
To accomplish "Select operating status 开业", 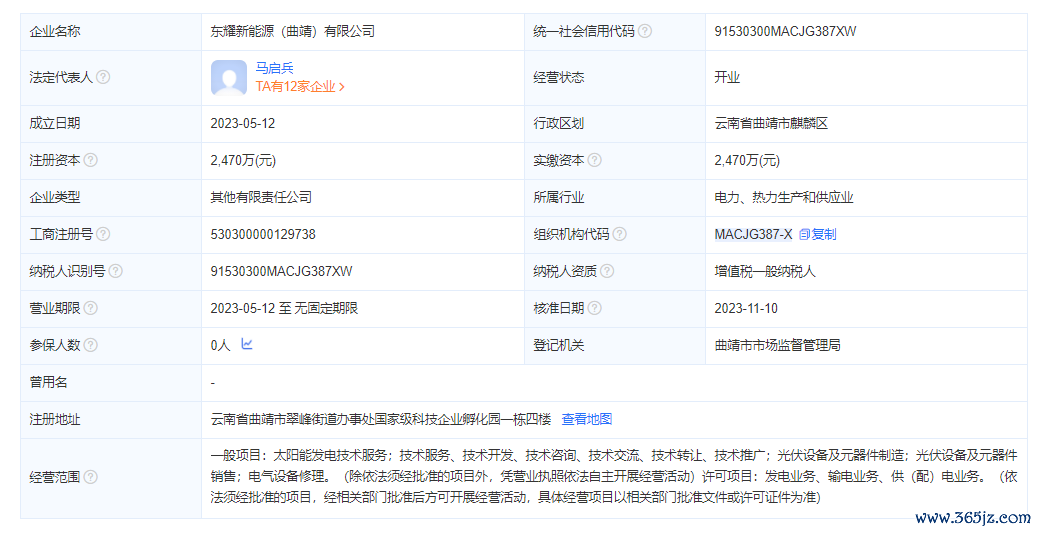I will (x=727, y=77).
